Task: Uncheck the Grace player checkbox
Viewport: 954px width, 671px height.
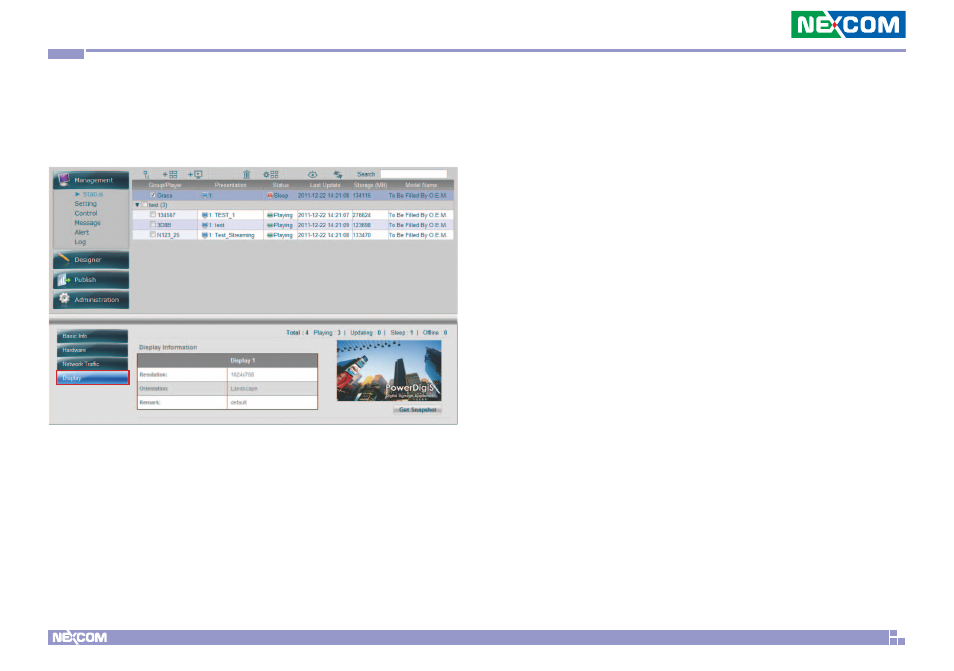Action: coord(153,195)
